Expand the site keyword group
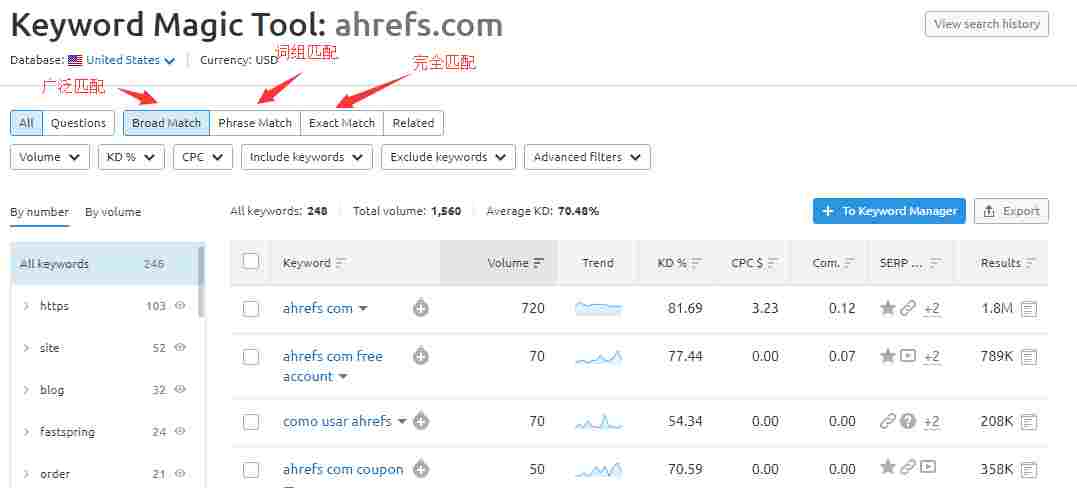 [x=26, y=348]
